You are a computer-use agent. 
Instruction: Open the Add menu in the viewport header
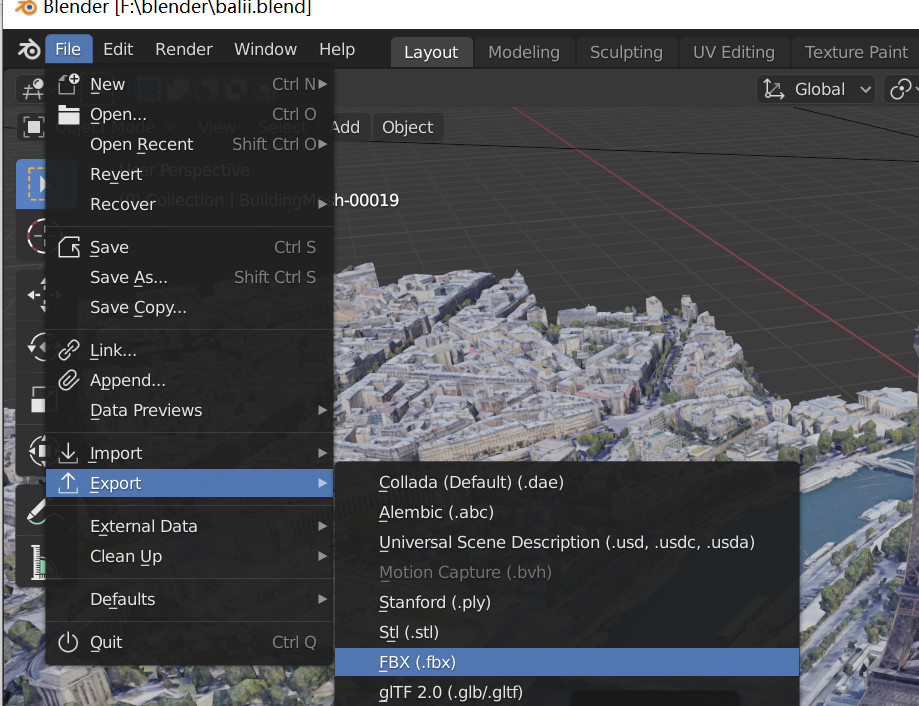tap(345, 127)
